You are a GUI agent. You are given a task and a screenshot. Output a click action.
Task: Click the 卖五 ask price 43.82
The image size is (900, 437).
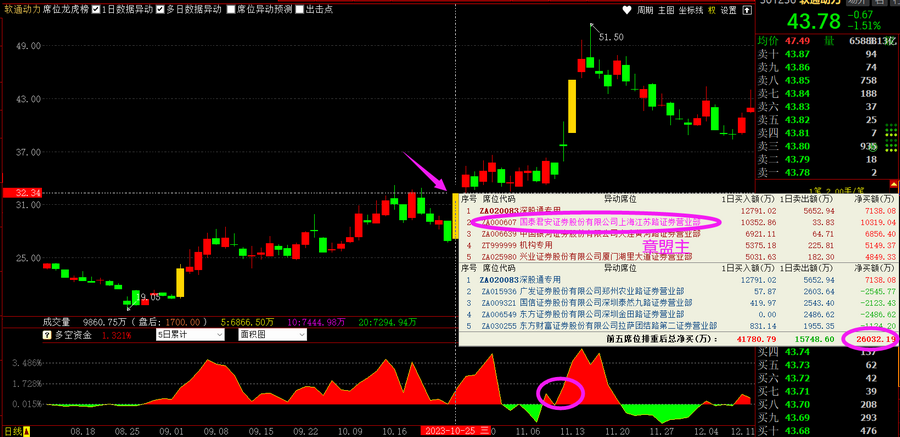pos(797,120)
